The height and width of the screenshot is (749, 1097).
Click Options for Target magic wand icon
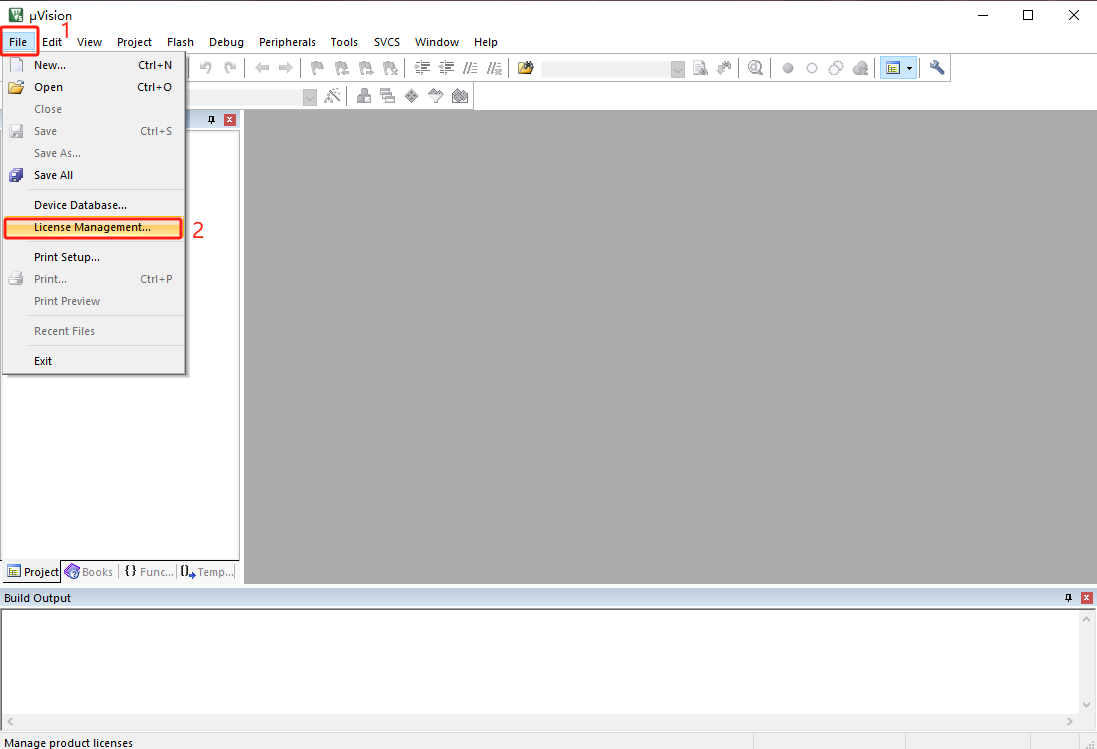(x=332, y=96)
